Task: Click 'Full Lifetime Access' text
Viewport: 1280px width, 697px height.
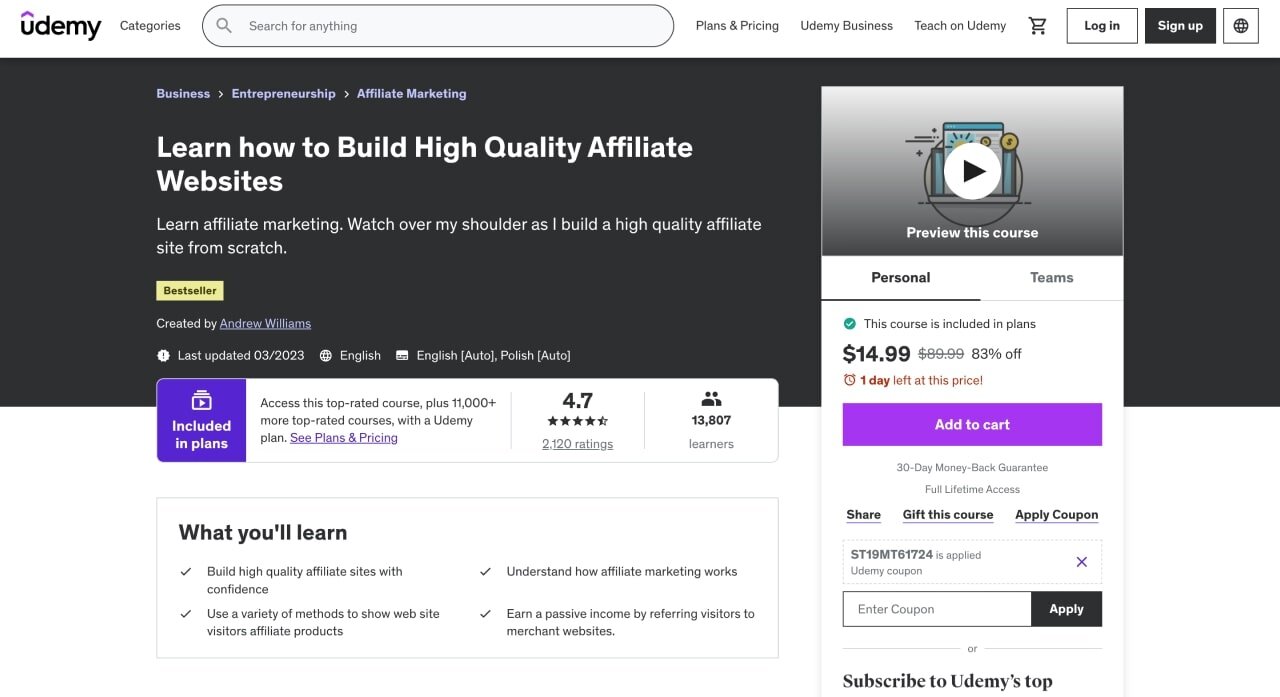Action: coord(972,490)
